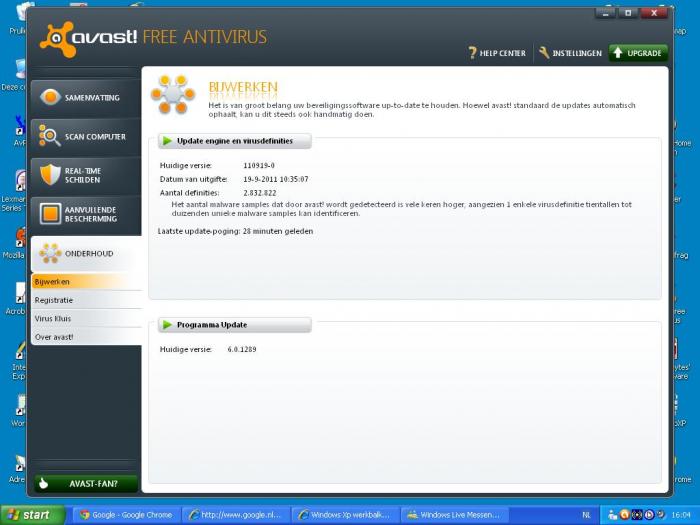Click the green Upgrade button
The height and width of the screenshot is (525, 700).
[638, 53]
